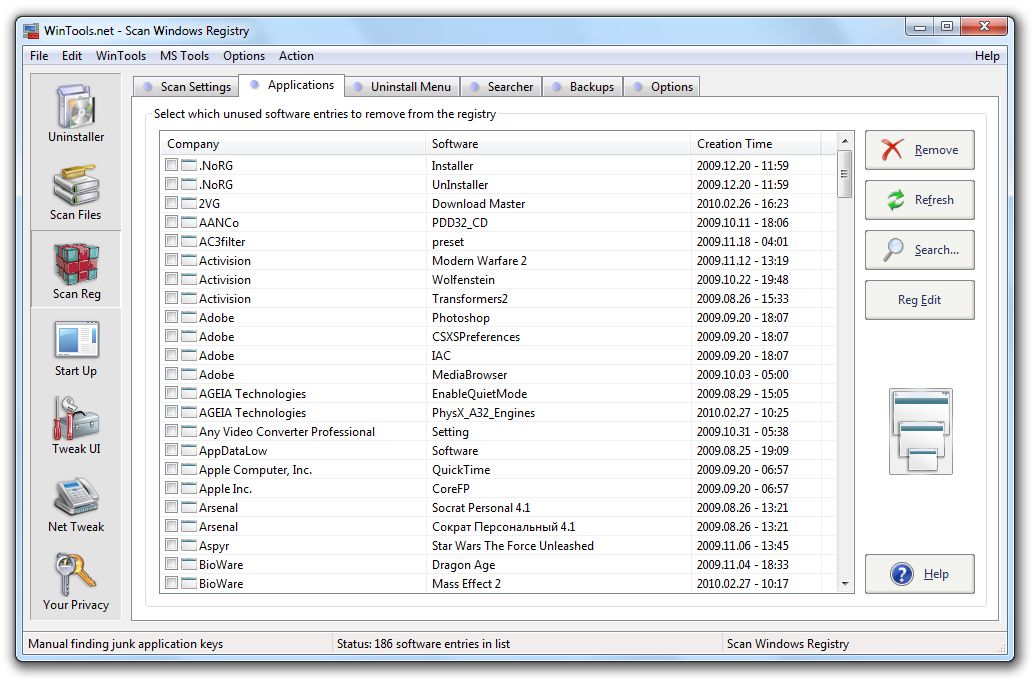Image resolution: width=1033 pixels, height=682 pixels.
Task: Click the WinTools.net title bar icon
Action: [x=30, y=30]
